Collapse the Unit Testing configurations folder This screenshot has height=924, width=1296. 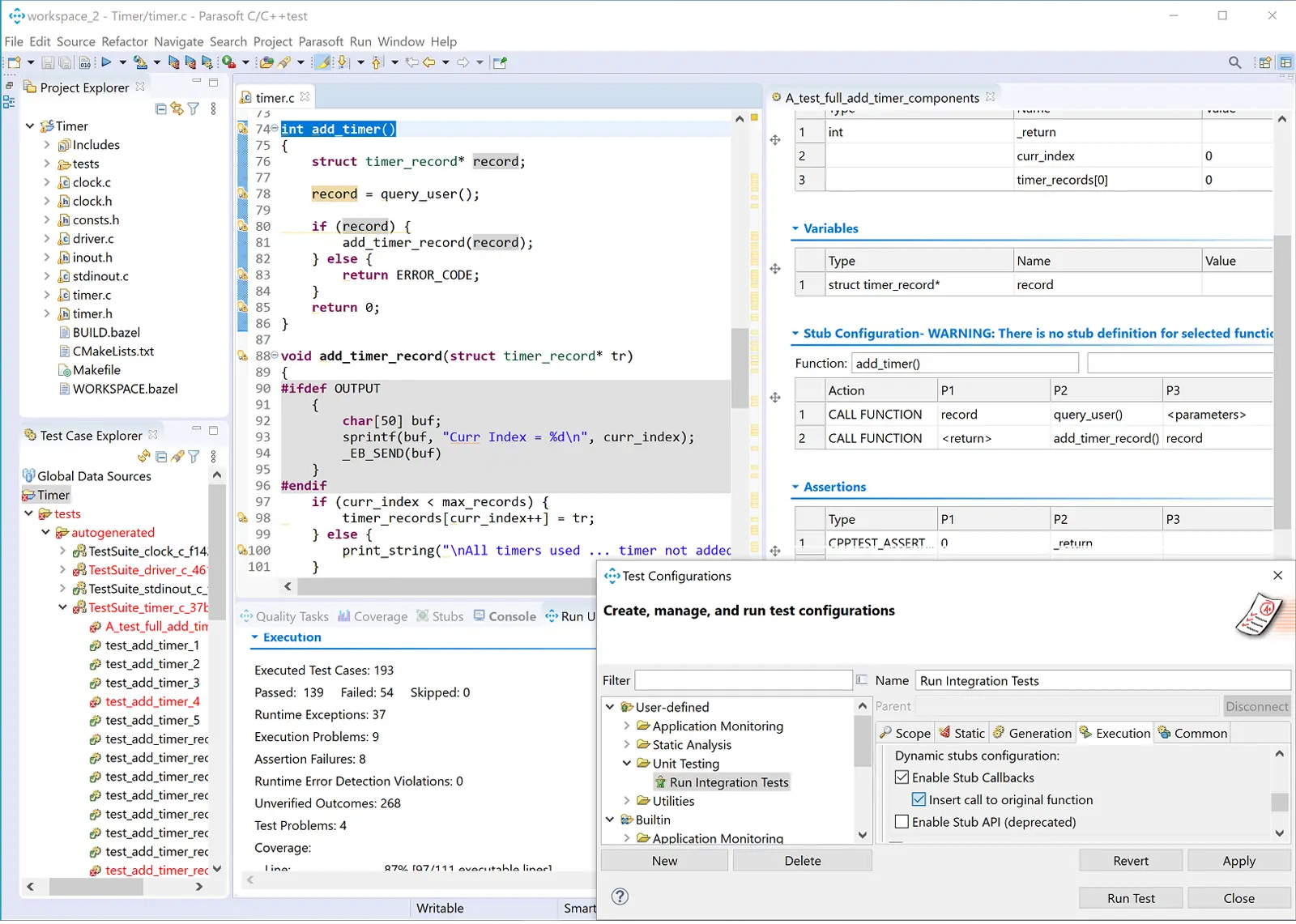point(626,763)
